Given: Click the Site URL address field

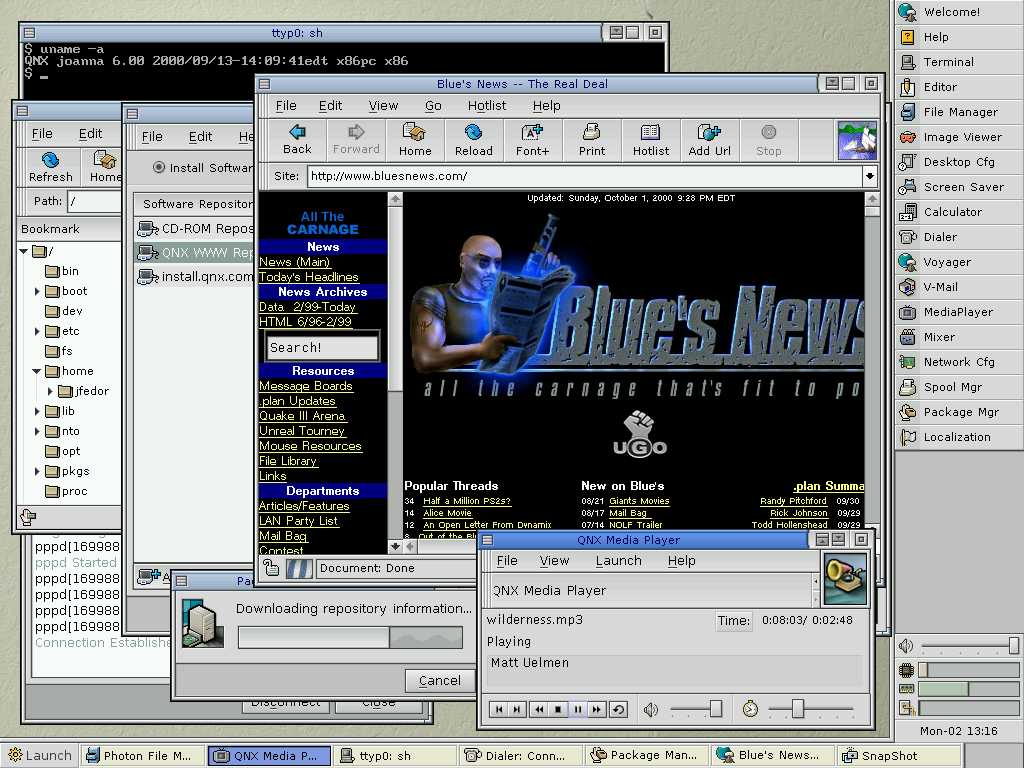Looking at the screenshot, I should click(x=585, y=176).
